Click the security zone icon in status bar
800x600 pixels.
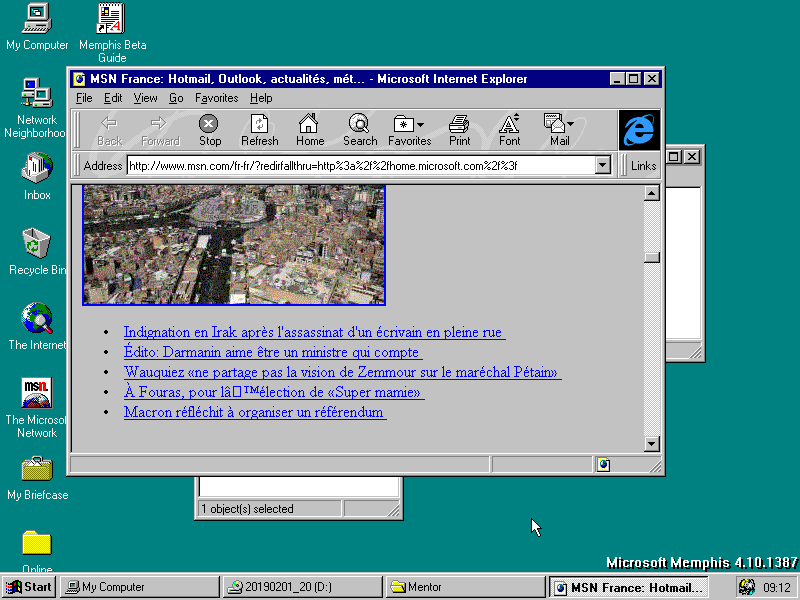pos(604,464)
